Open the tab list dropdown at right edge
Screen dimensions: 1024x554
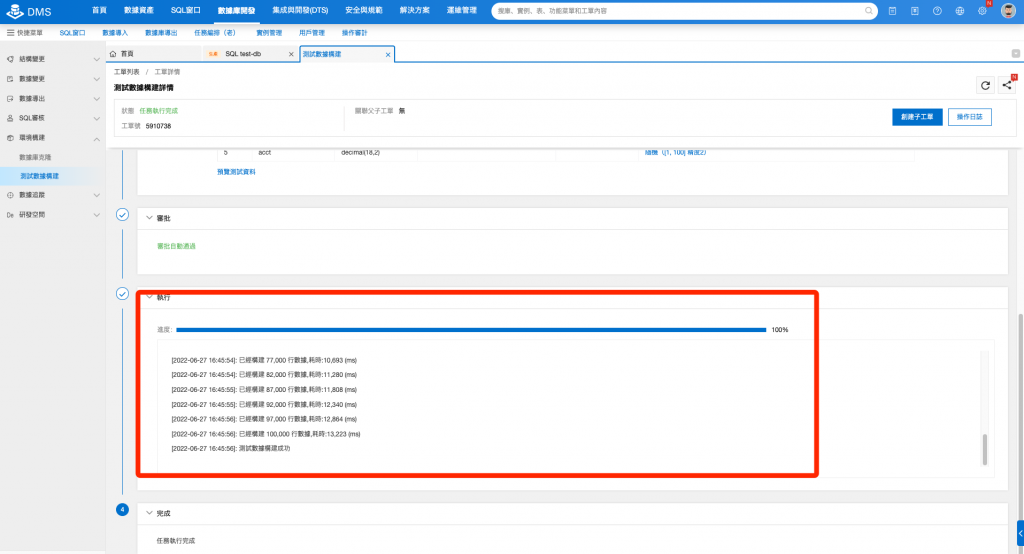pos(1016,54)
